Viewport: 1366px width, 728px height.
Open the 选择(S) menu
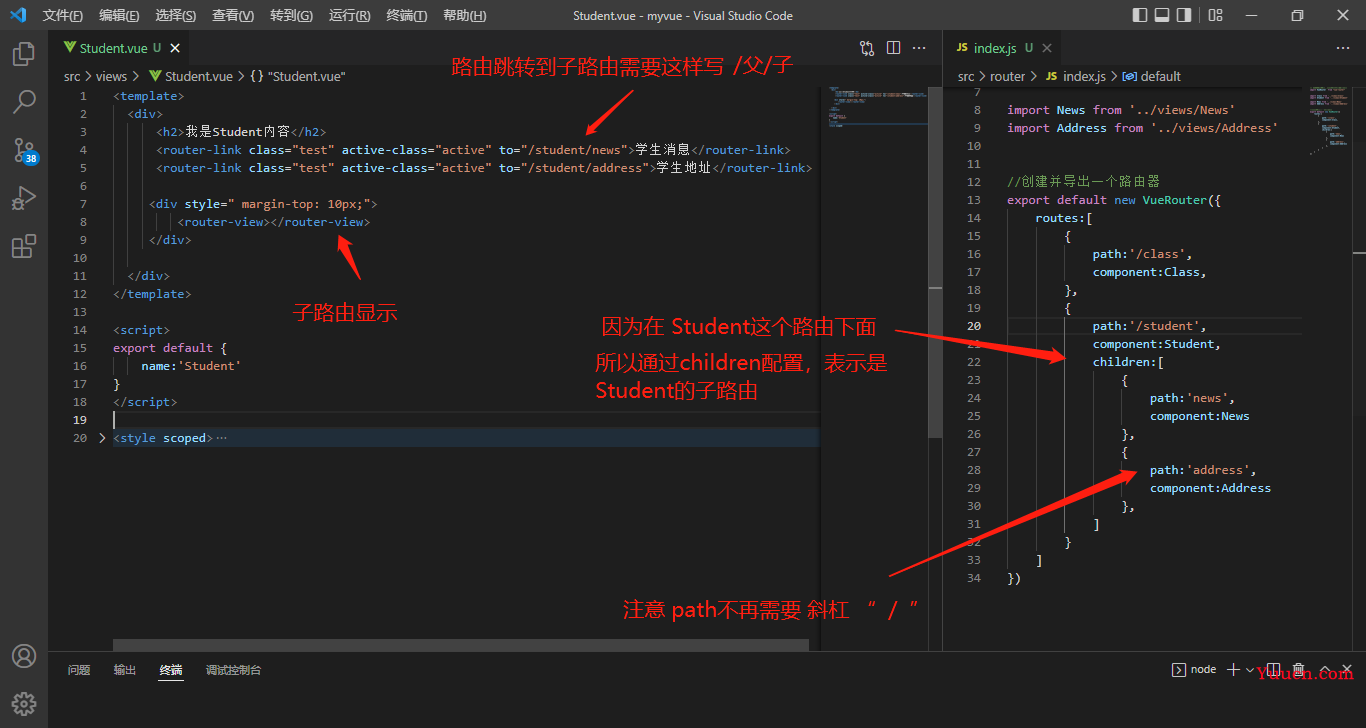tap(176, 15)
